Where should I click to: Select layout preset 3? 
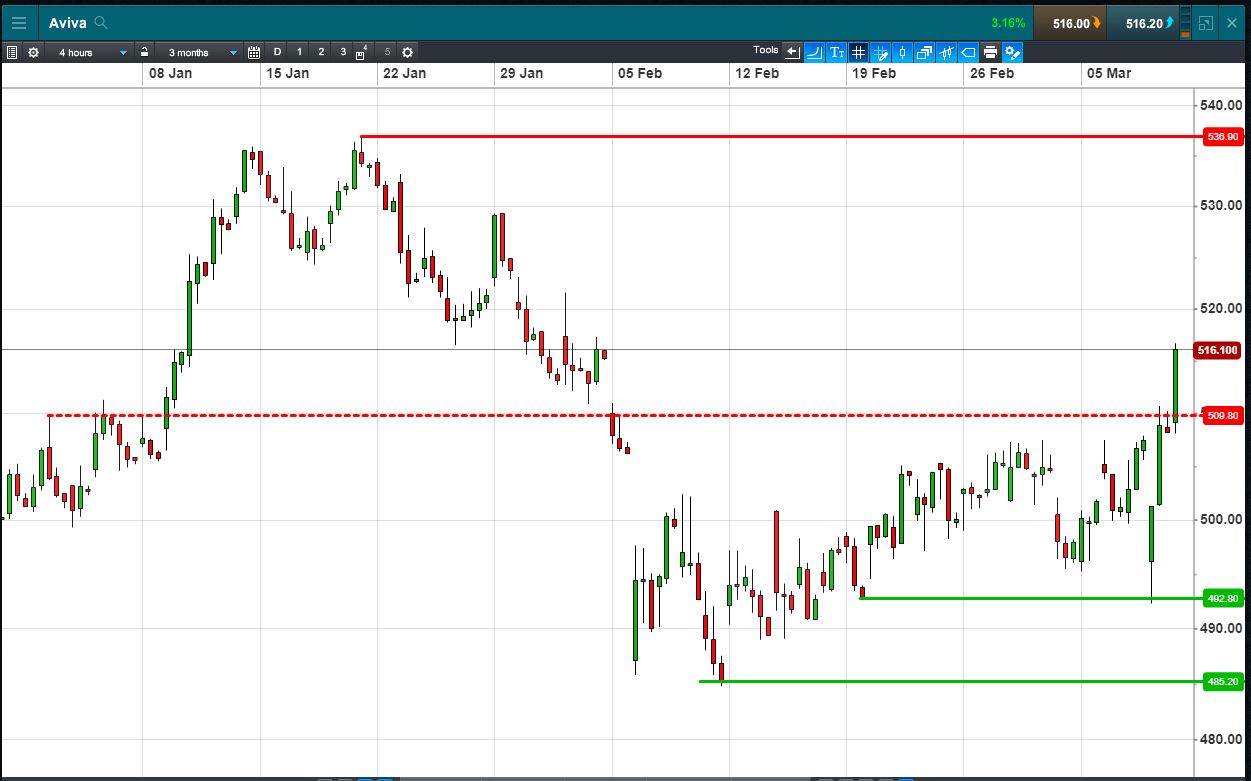(343, 52)
